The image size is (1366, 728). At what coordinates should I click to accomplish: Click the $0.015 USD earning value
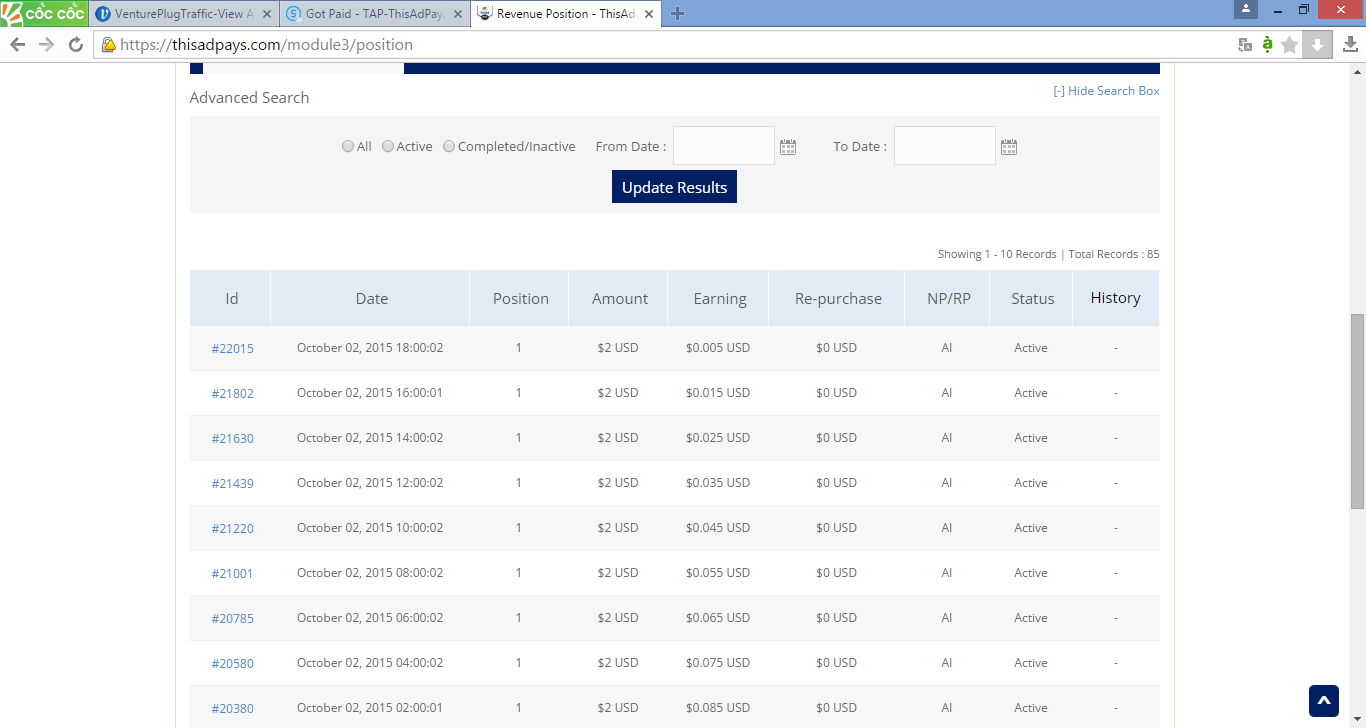(718, 393)
